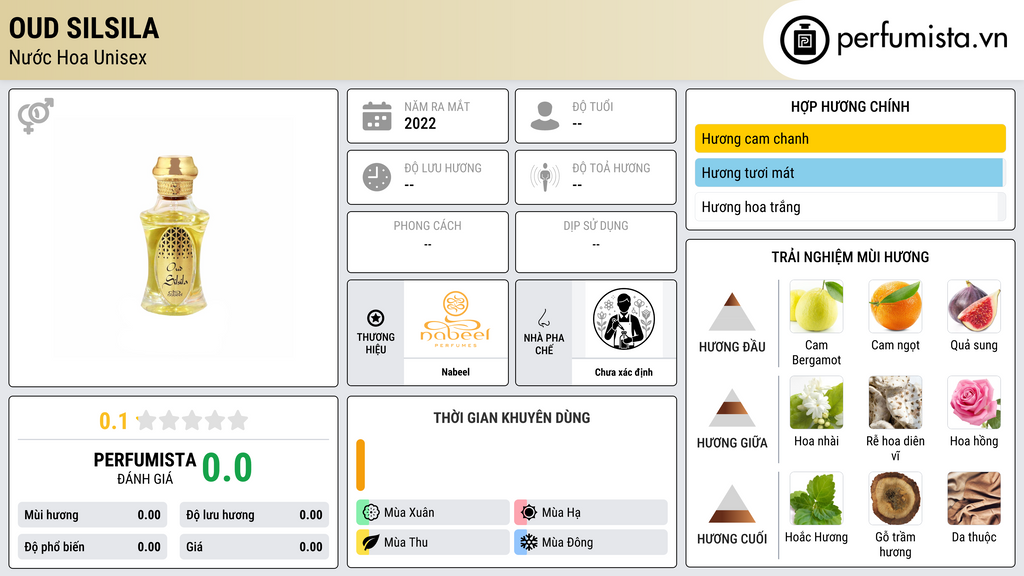This screenshot has height=576, width=1024.
Task: Click the perfumista.vn bottle logo icon
Action: (x=805, y=40)
